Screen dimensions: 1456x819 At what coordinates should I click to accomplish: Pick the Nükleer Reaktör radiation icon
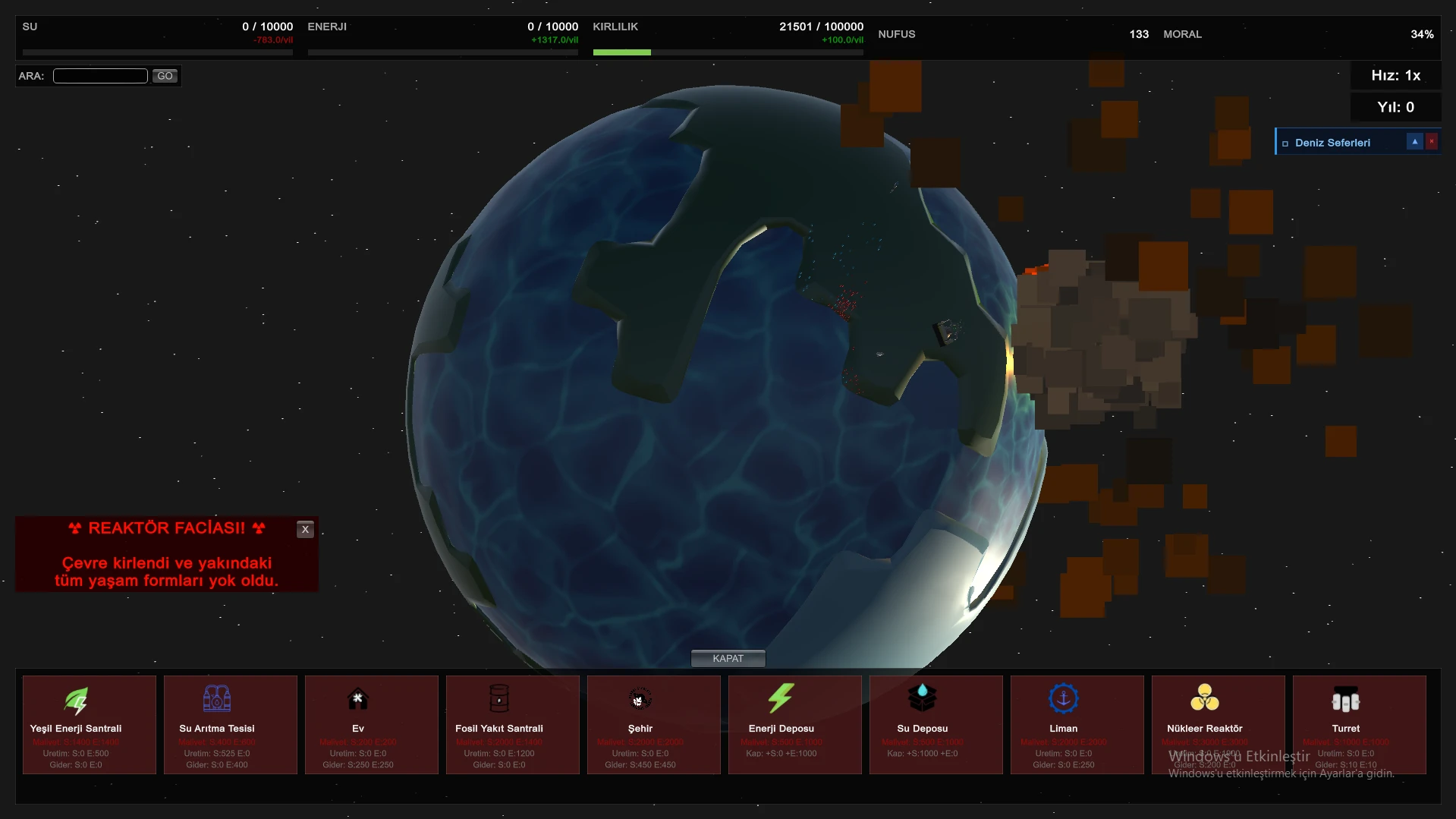[x=1204, y=699]
